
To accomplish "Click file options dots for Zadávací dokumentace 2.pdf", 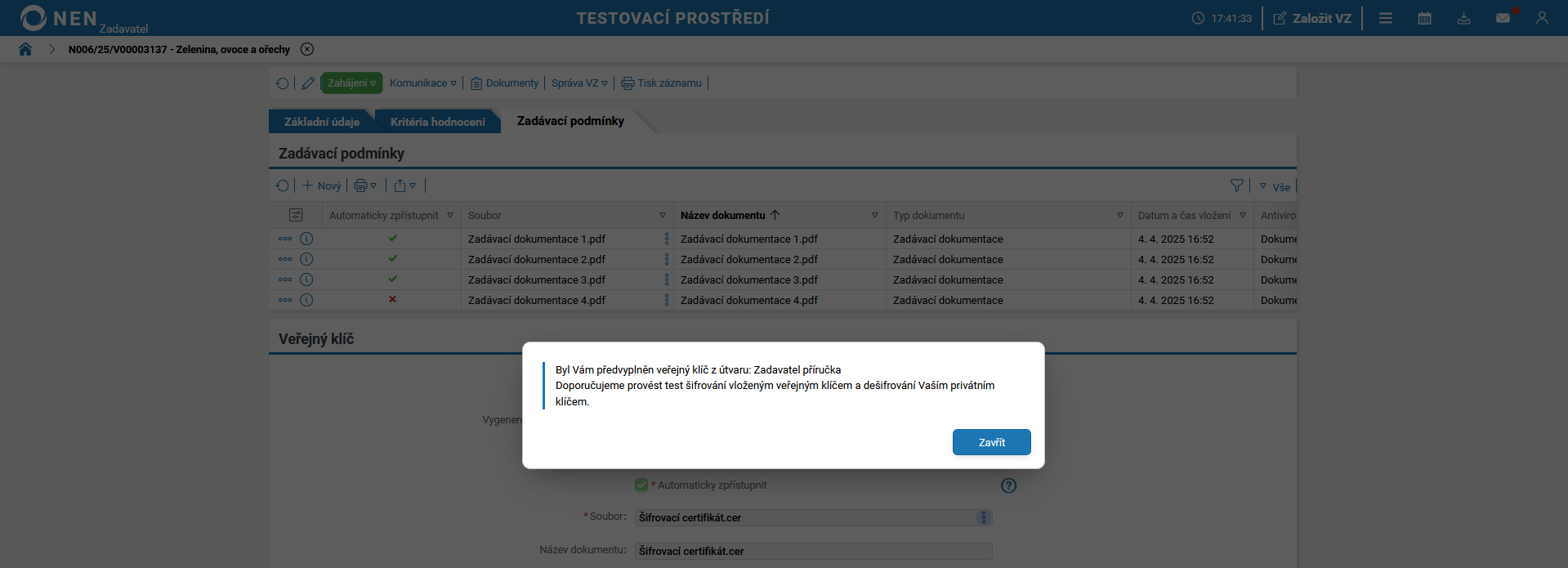I will click(x=667, y=259).
